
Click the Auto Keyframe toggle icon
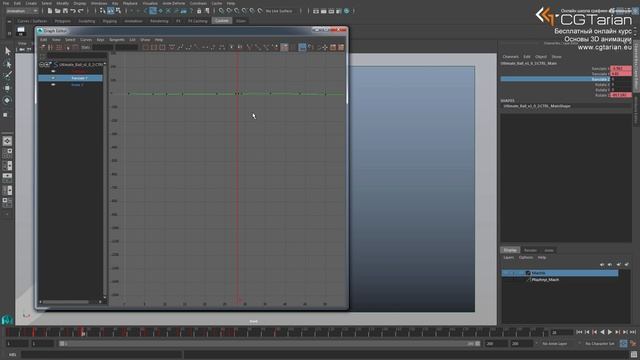click(624, 344)
